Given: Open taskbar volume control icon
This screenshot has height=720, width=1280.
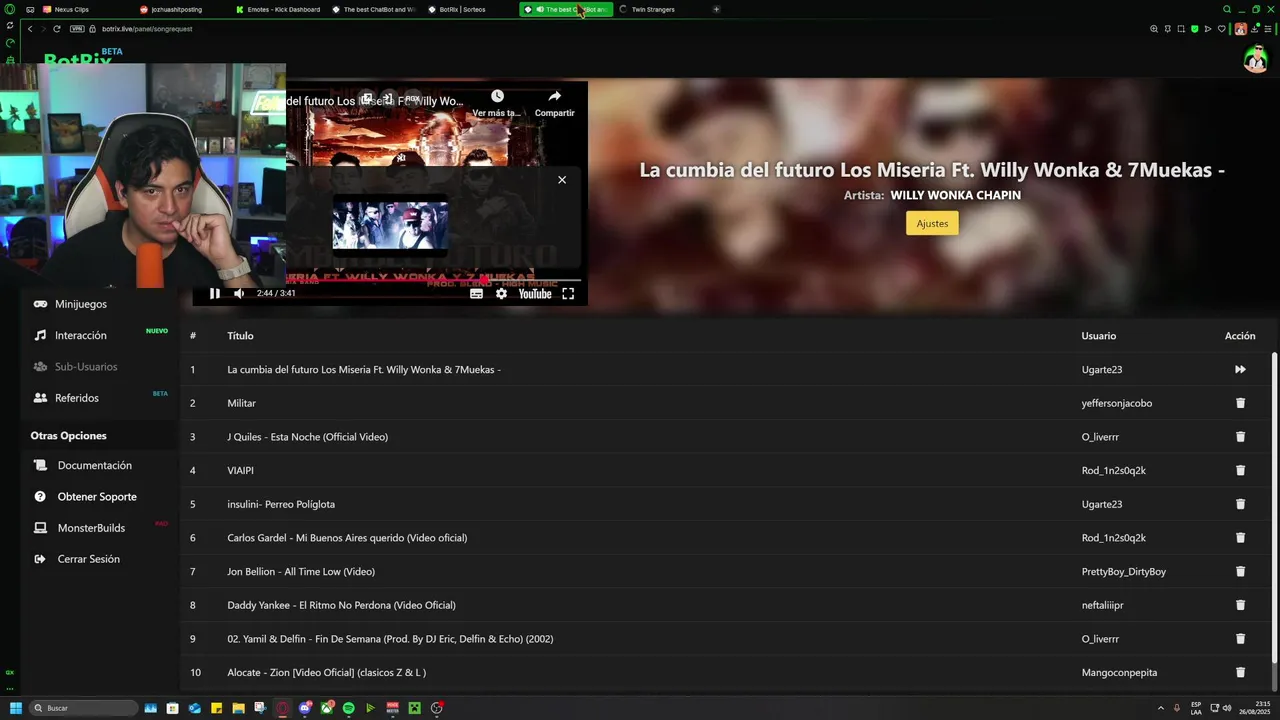Looking at the screenshot, I should (x=1227, y=708).
